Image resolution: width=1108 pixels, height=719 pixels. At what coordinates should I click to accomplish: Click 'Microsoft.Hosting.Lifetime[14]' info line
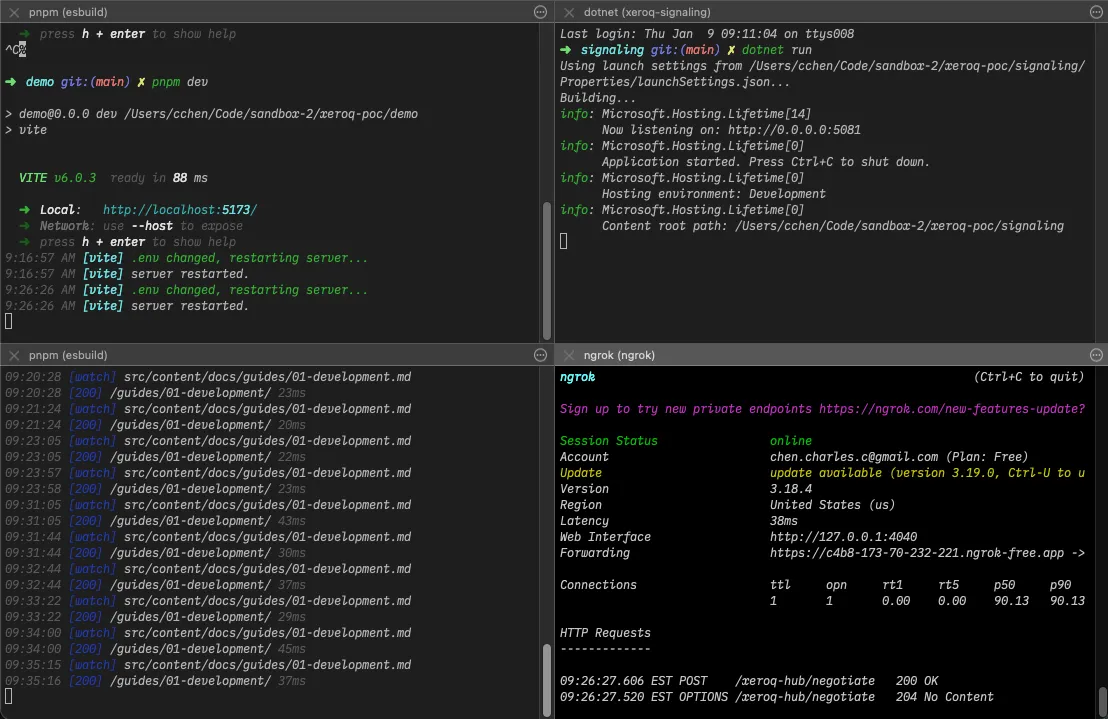[685, 114]
